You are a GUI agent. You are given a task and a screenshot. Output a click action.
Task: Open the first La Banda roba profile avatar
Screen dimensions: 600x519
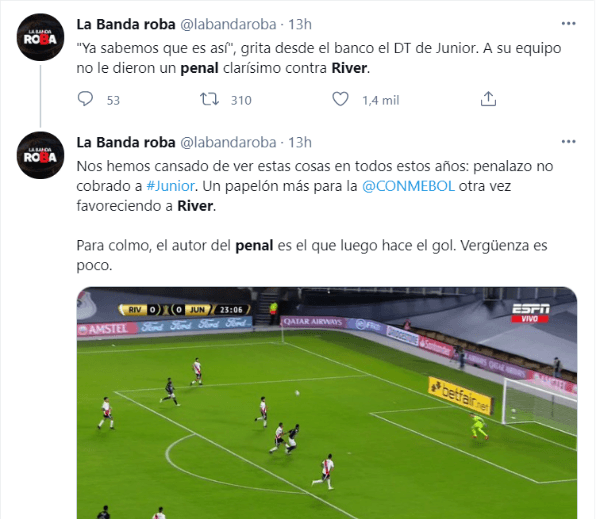[x=40, y=37]
